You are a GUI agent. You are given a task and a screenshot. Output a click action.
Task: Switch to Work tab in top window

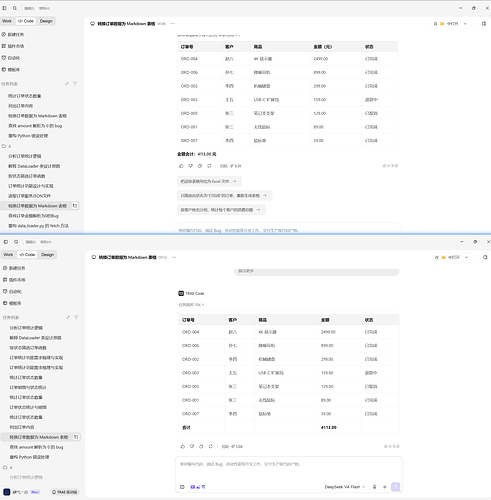click(x=7, y=21)
